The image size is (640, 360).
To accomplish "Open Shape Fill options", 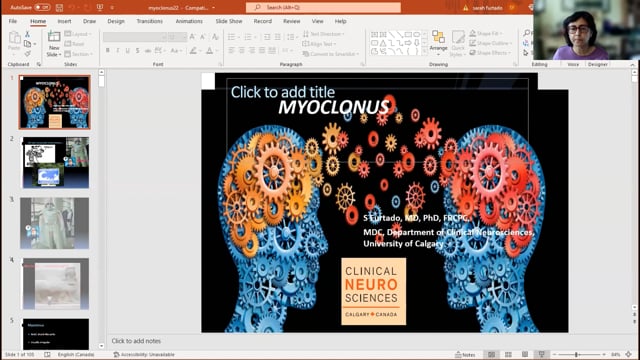I will point(486,33).
